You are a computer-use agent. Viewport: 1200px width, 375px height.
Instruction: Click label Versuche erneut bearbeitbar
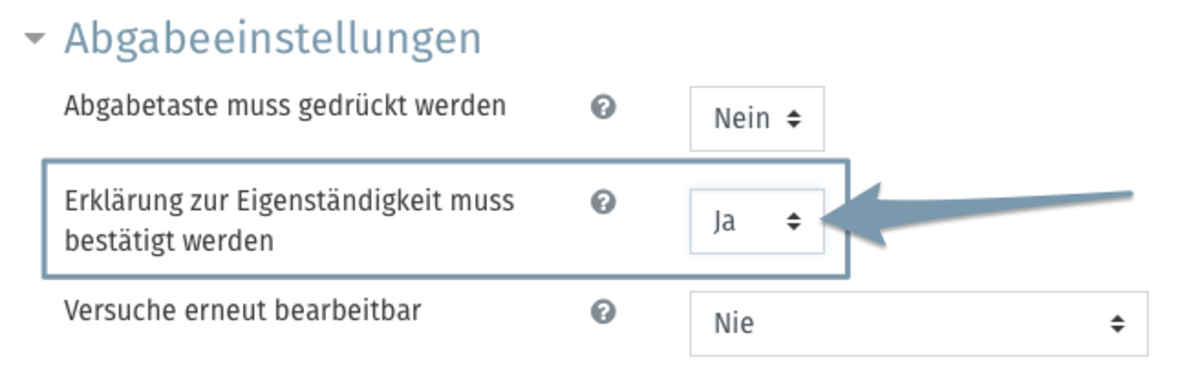[242, 310]
